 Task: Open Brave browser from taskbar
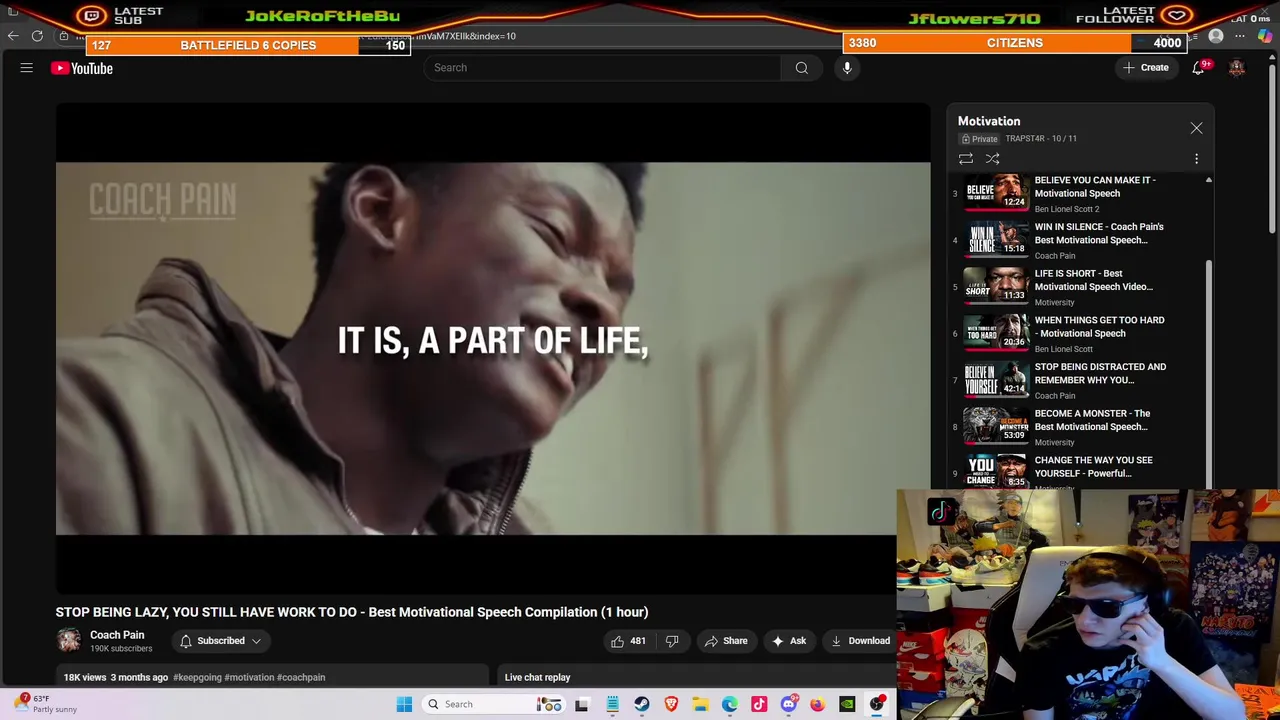[671, 704]
